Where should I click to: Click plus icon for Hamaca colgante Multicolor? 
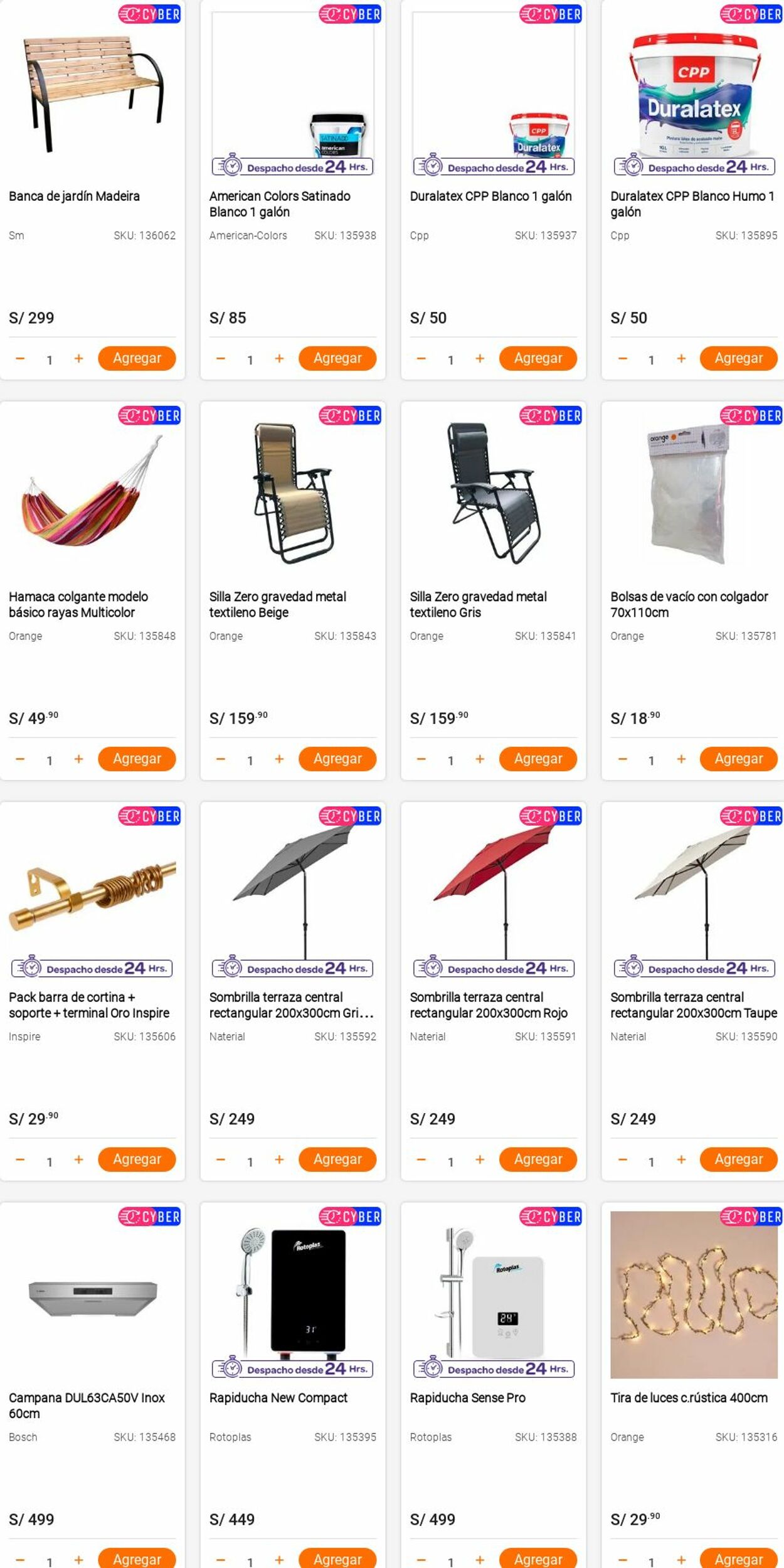[x=78, y=759]
